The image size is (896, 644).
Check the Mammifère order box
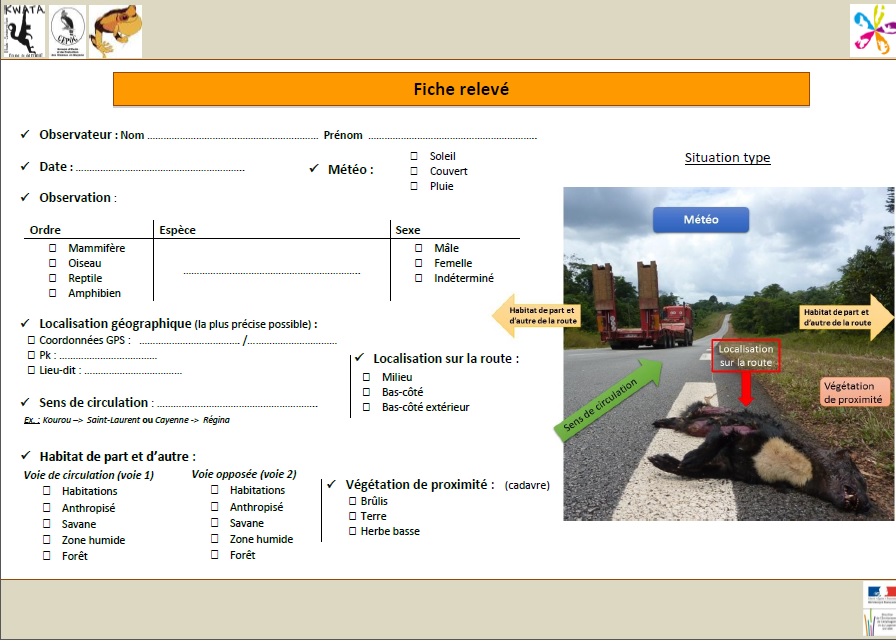point(53,248)
